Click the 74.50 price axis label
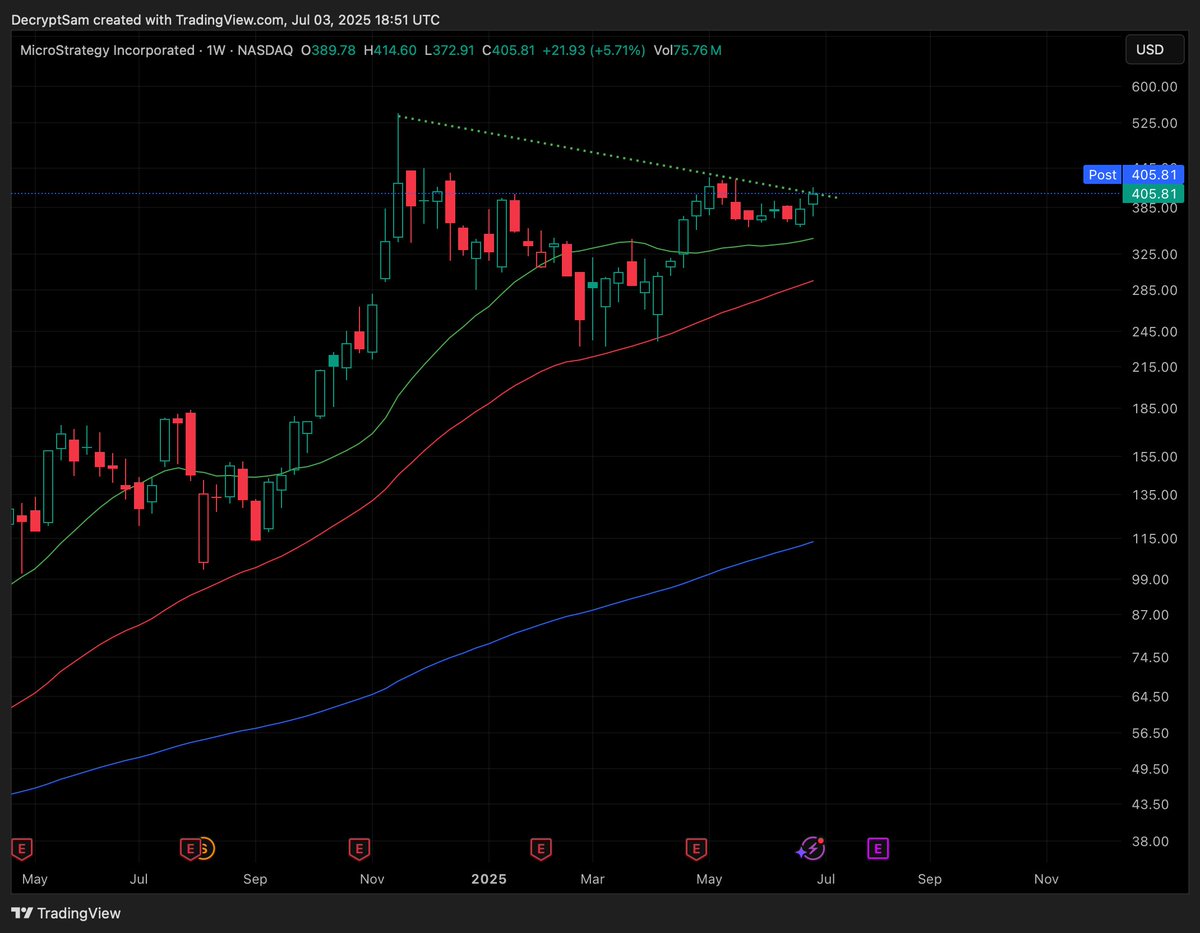The height and width of the screenshot is (933, 1200). 1152,657
